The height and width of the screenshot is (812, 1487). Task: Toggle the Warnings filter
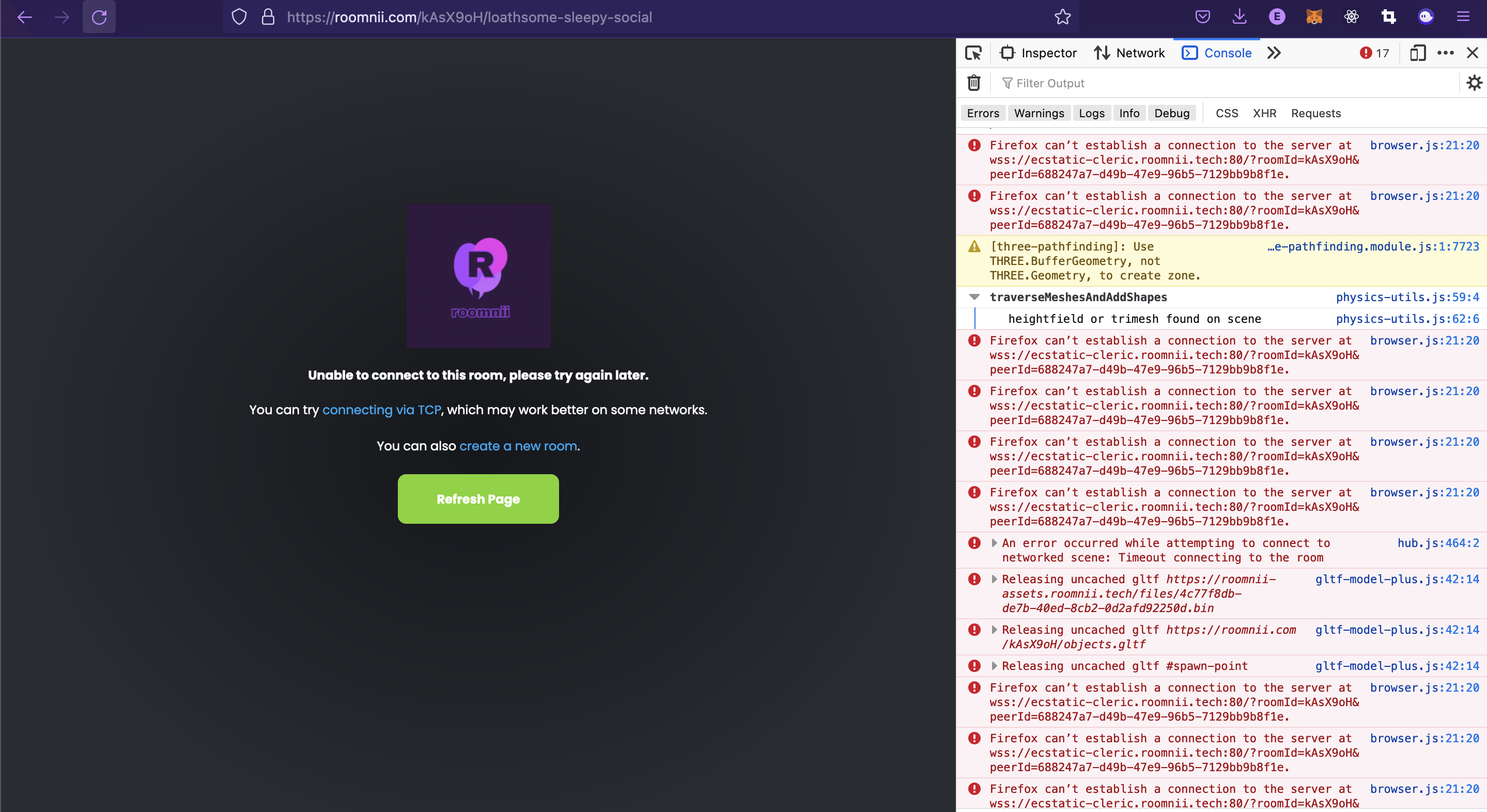pos(1039,113)
